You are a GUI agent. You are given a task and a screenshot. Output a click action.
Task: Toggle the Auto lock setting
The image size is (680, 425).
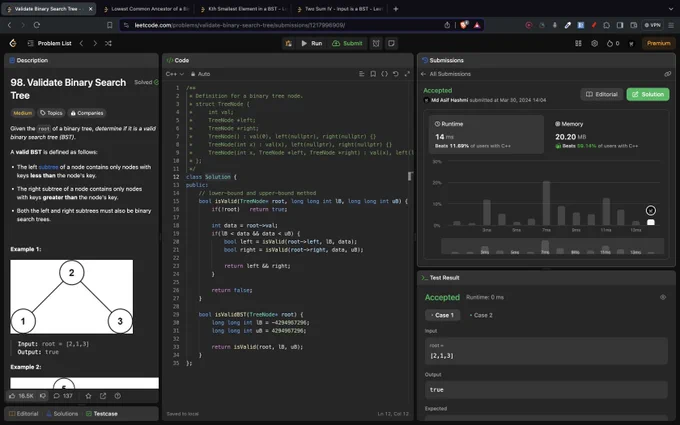(200, 74)
